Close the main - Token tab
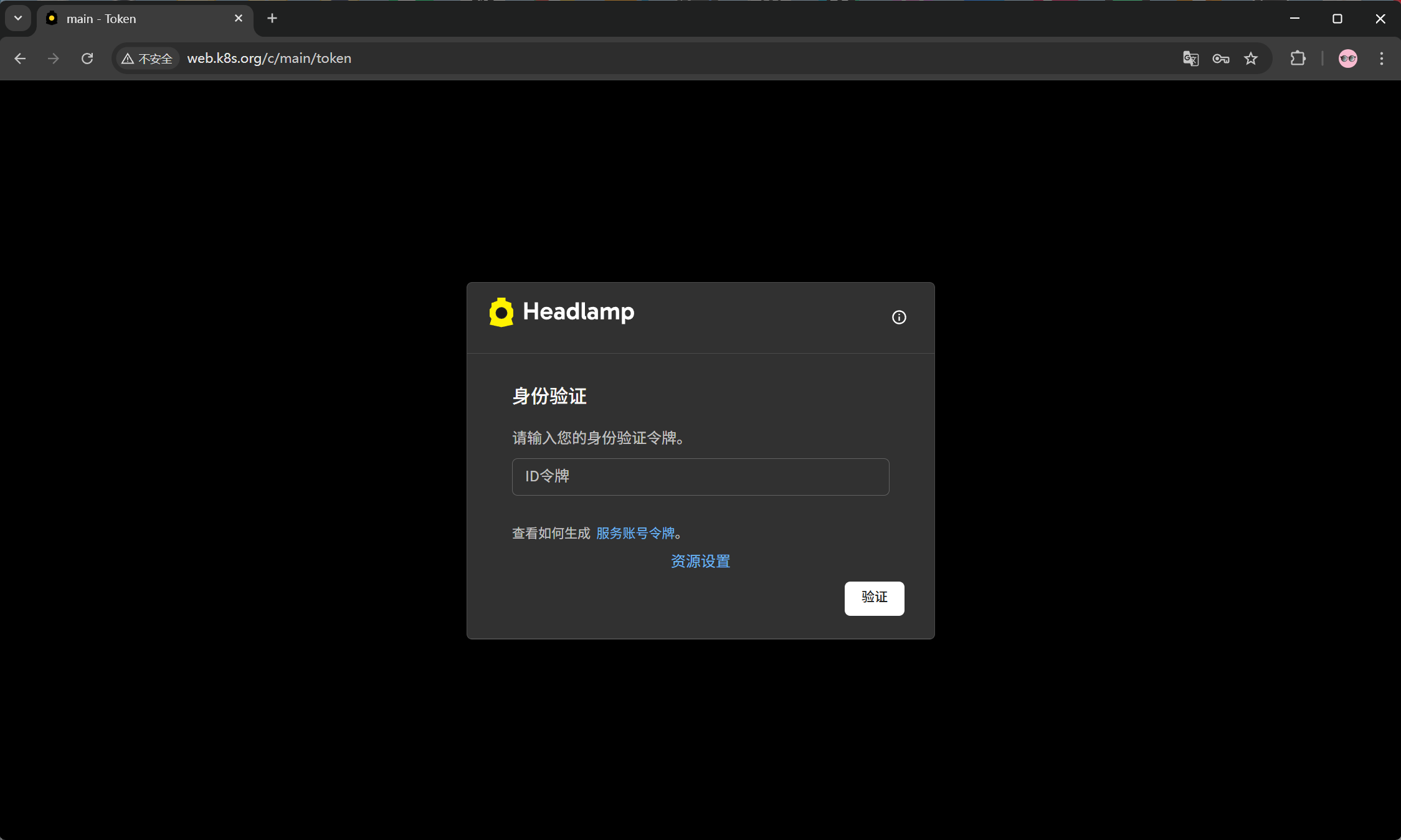 point(239,19)
